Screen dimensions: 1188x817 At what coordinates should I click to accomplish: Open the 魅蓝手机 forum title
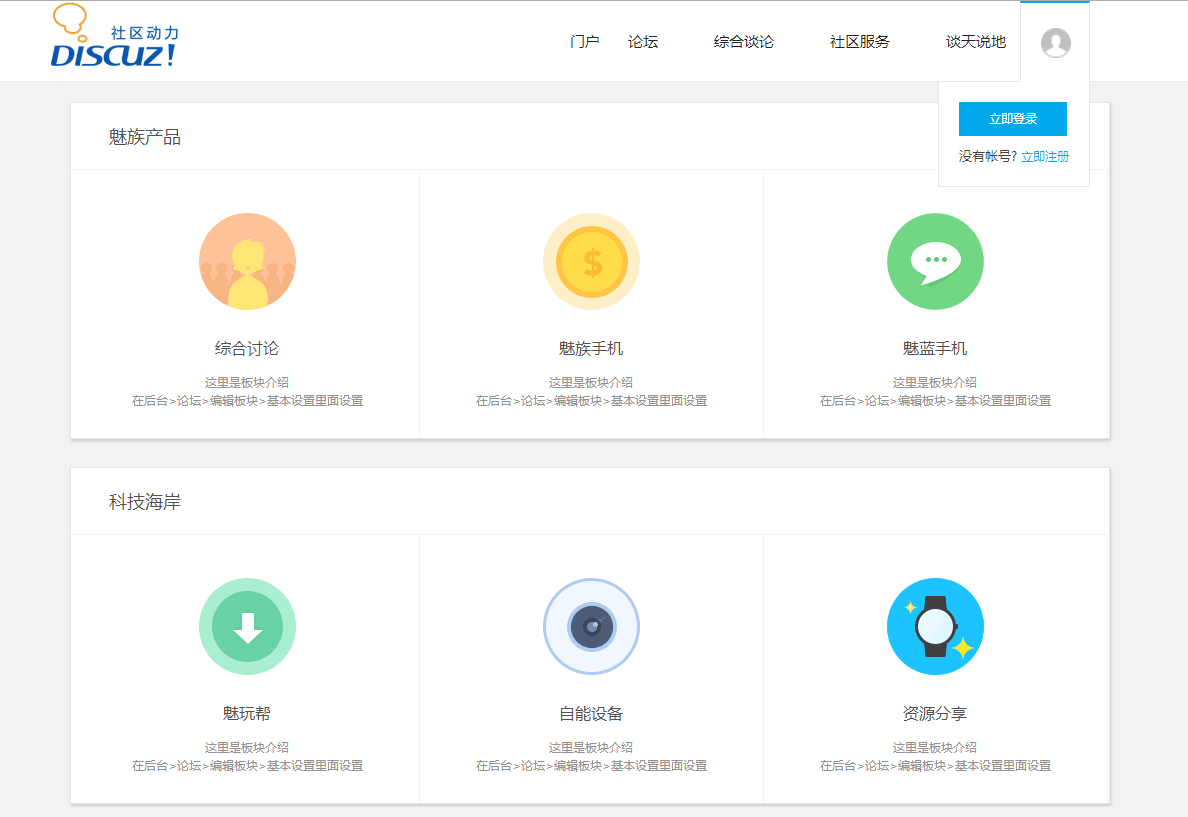point(935,349)
